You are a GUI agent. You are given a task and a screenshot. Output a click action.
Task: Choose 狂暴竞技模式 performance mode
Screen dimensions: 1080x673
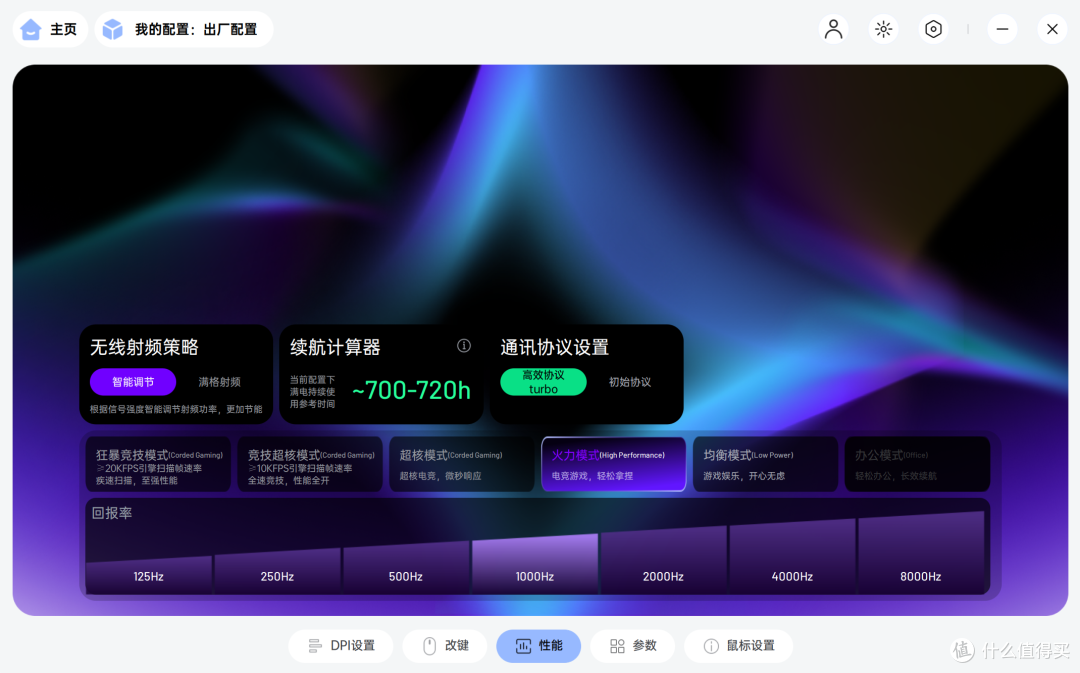[x=158, y=464]
